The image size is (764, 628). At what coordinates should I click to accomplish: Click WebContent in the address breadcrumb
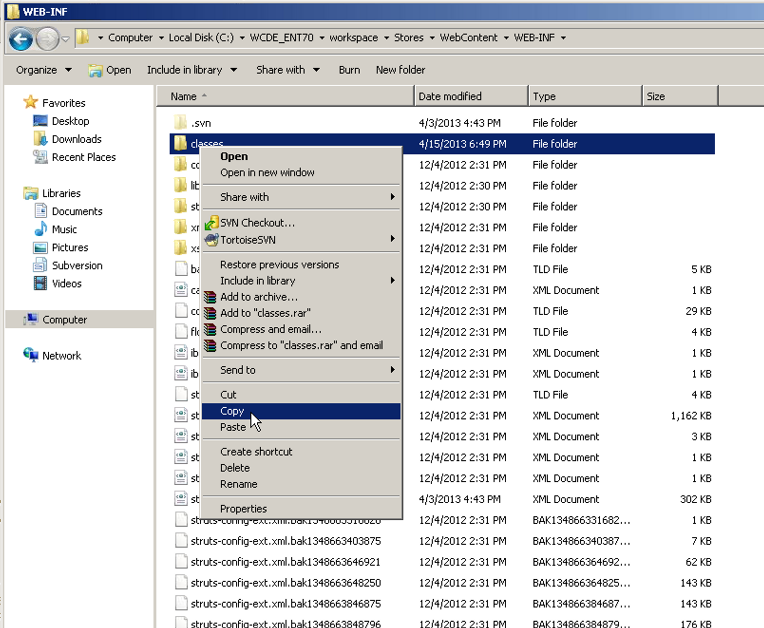(469, 38)
